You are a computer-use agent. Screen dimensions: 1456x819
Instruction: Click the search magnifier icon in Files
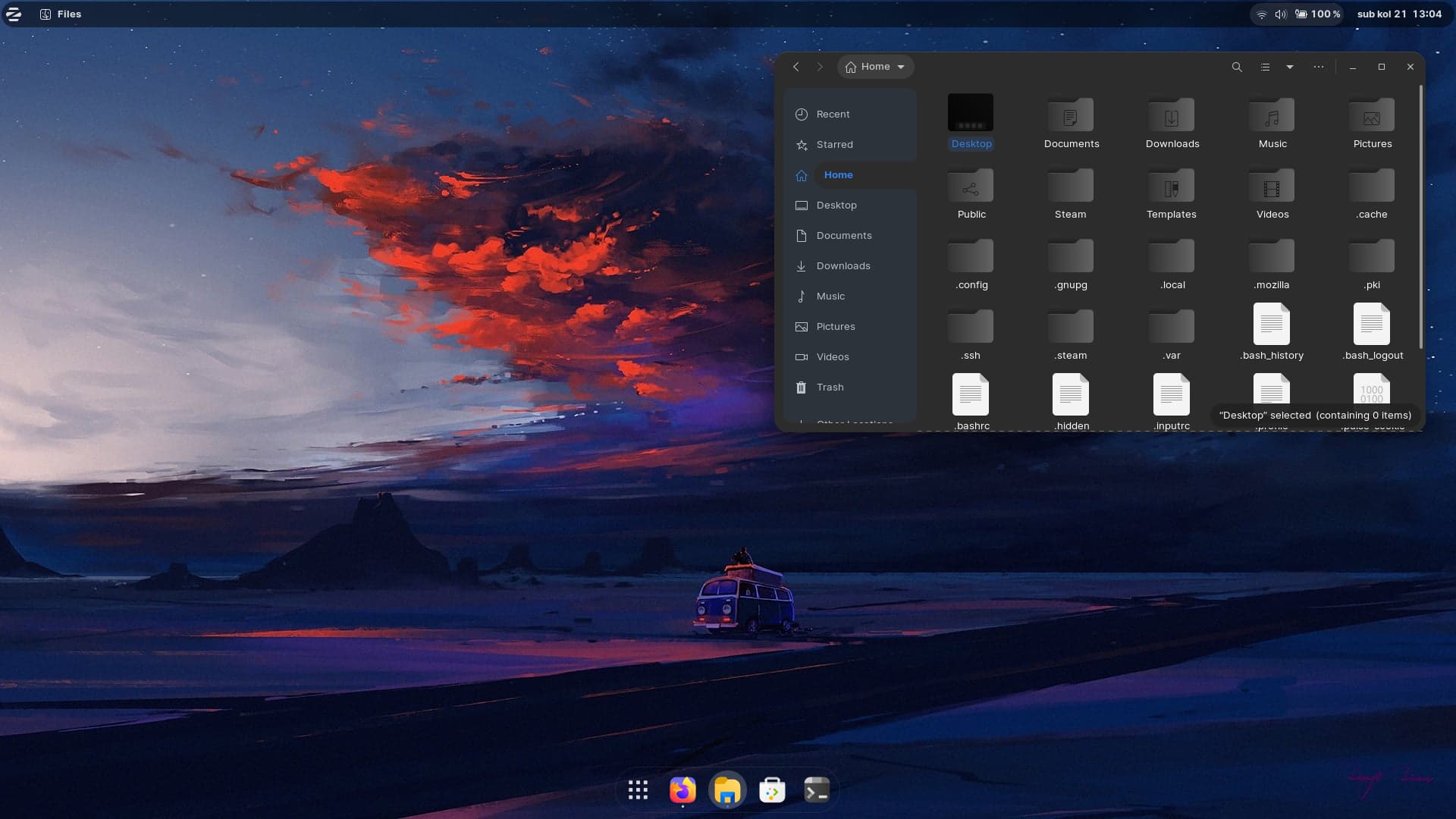point(1237,67)
